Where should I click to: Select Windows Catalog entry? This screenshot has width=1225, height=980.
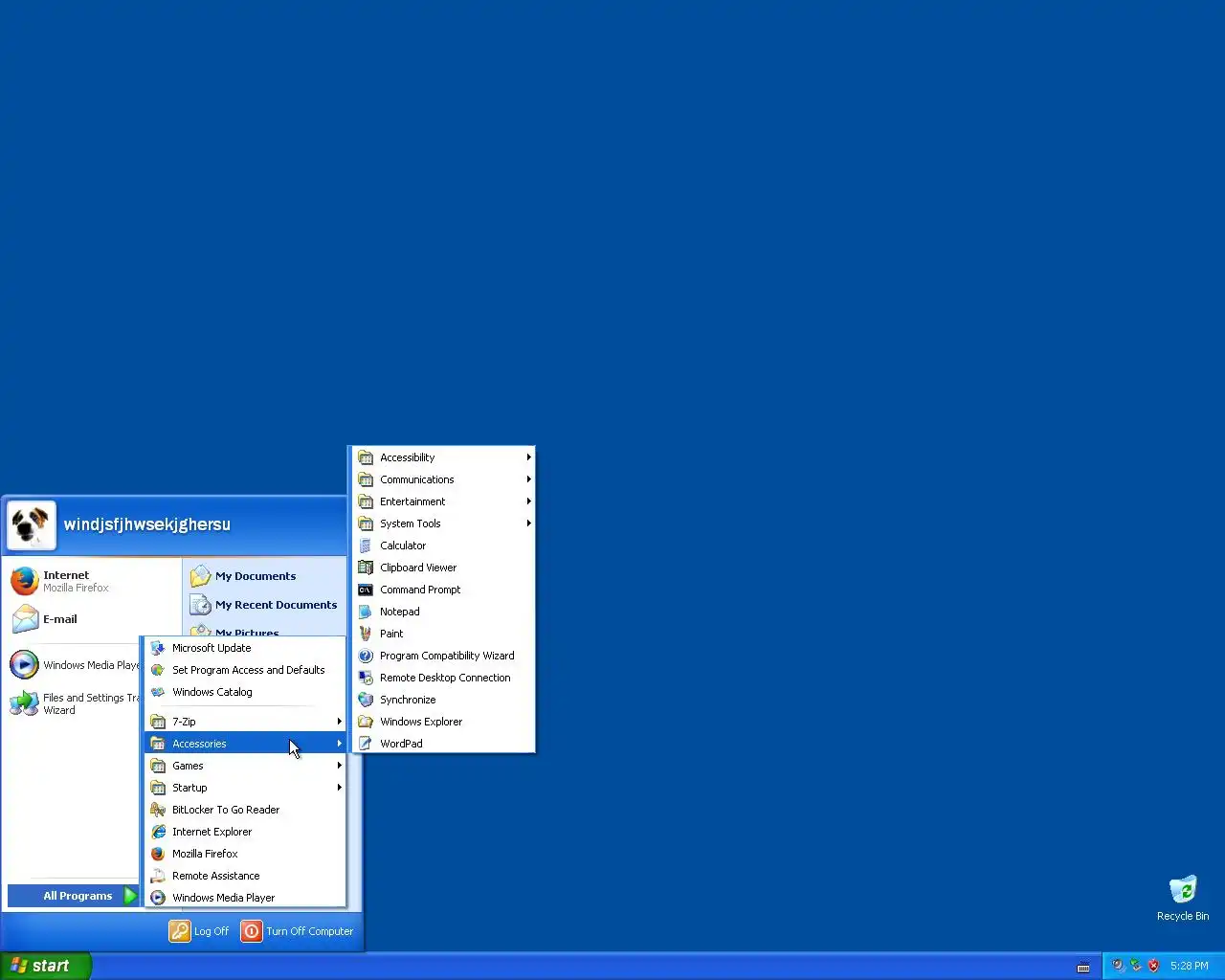coord(245,692)
